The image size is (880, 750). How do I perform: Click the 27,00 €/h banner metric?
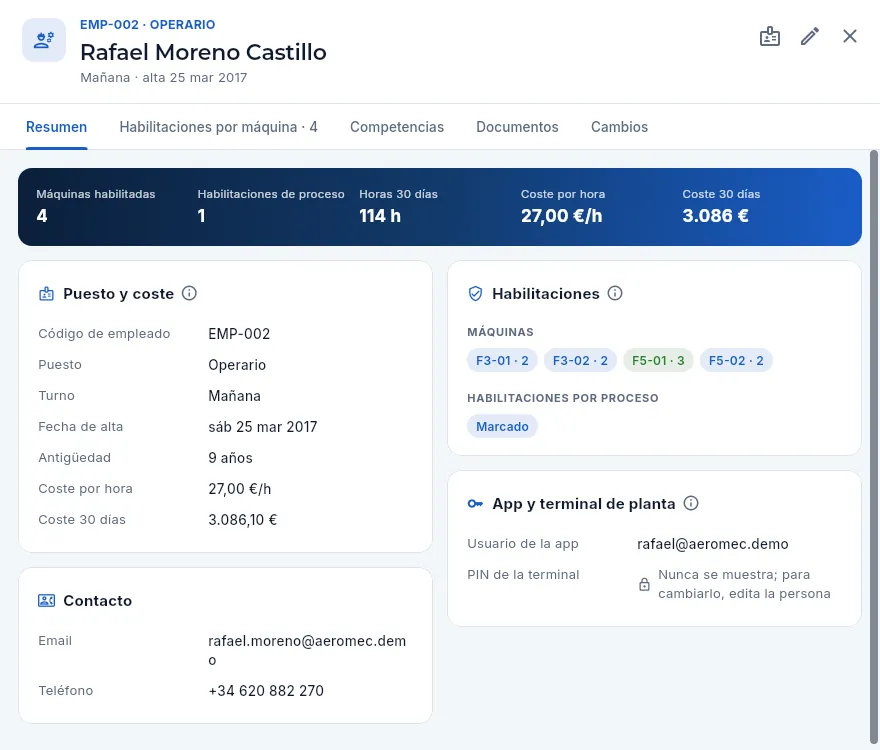click(x=561, y=216)
